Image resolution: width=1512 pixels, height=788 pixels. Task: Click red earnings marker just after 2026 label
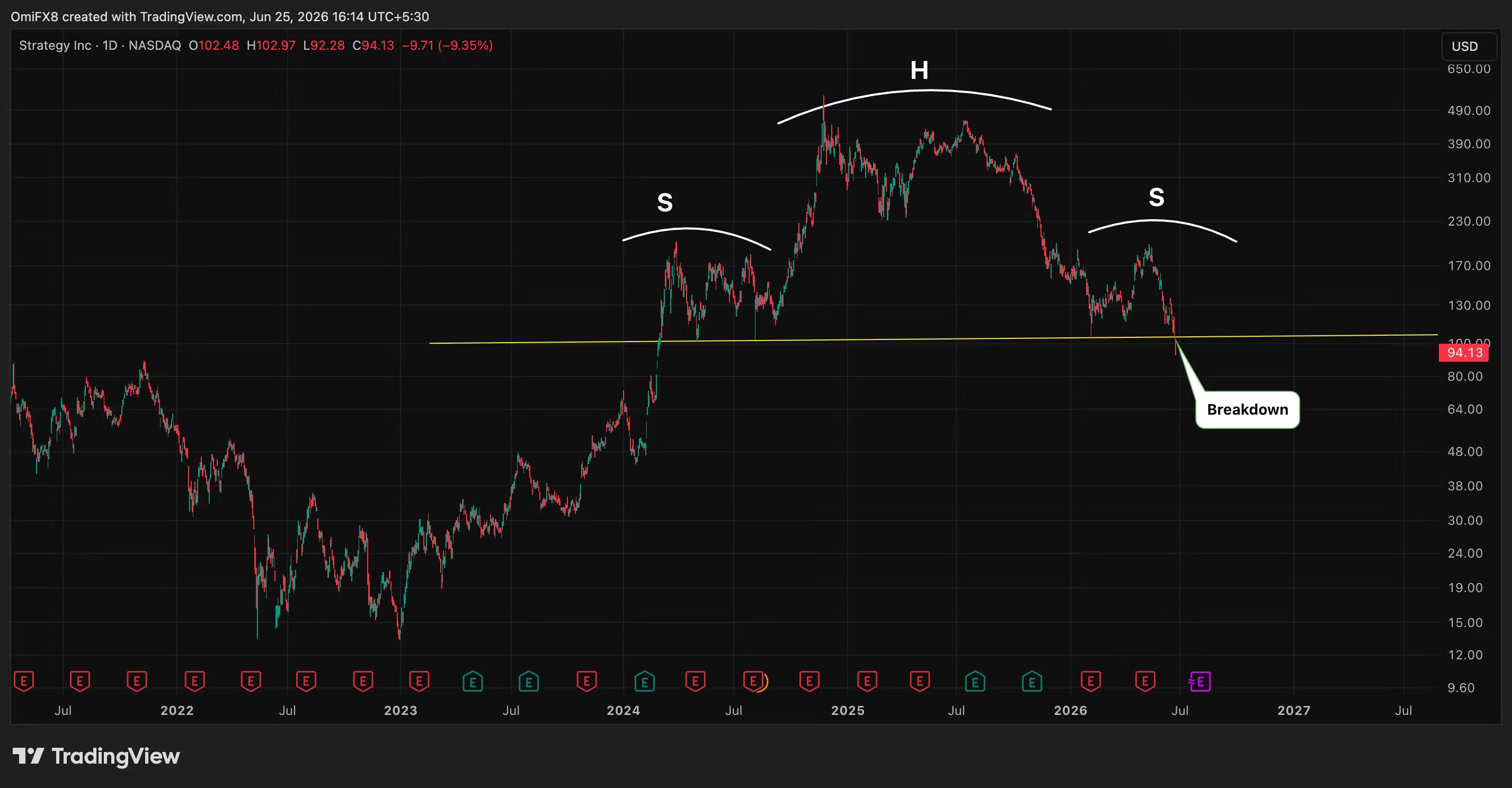coord(1091,681)
